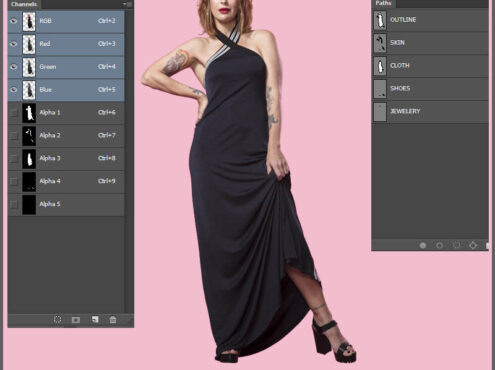
Task: Enable visibility for Alpha 3 channel
Action: pyautogui.click(x=14, y=158)
